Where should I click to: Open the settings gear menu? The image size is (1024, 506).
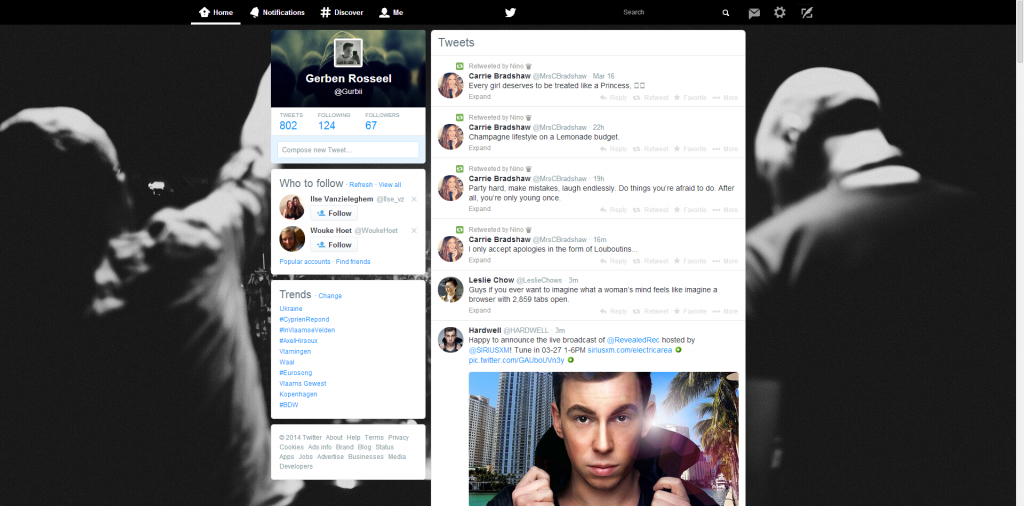coord(780,12)
